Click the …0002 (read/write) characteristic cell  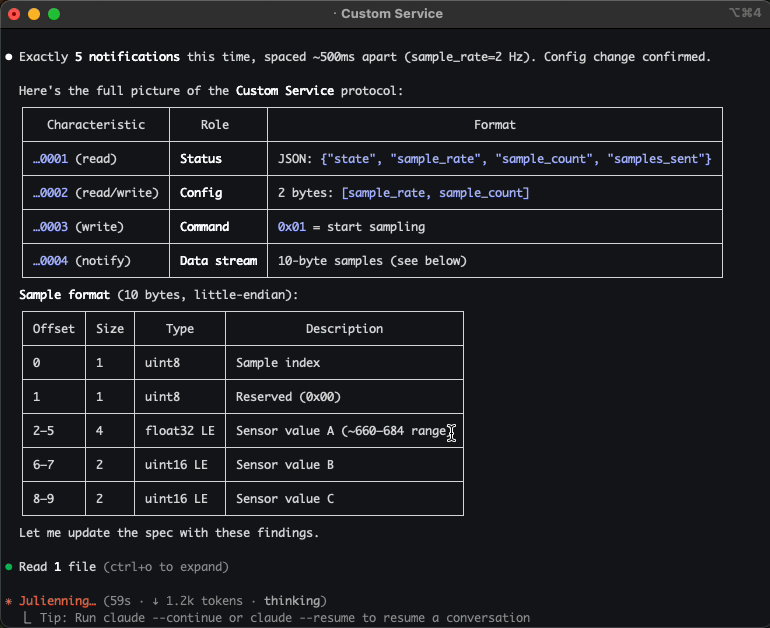pos(95,193)
